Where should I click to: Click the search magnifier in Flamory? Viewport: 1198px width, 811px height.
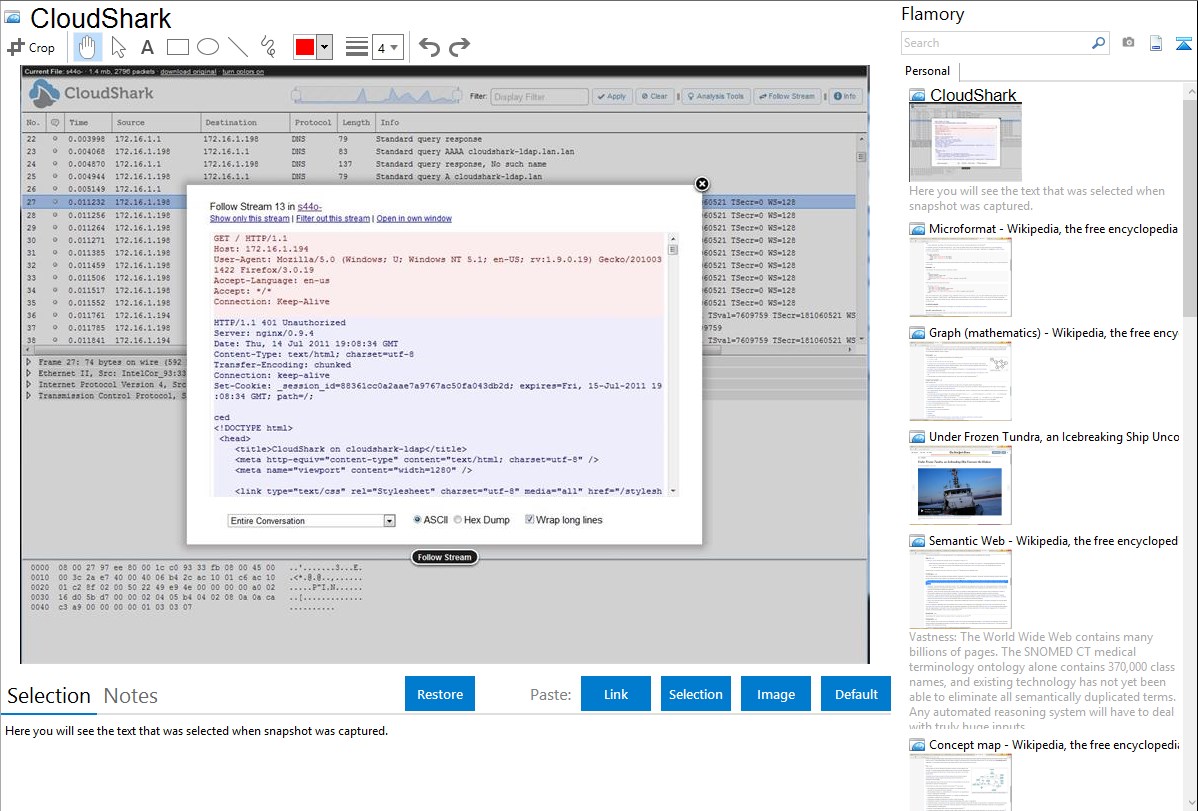point(1098,43)
